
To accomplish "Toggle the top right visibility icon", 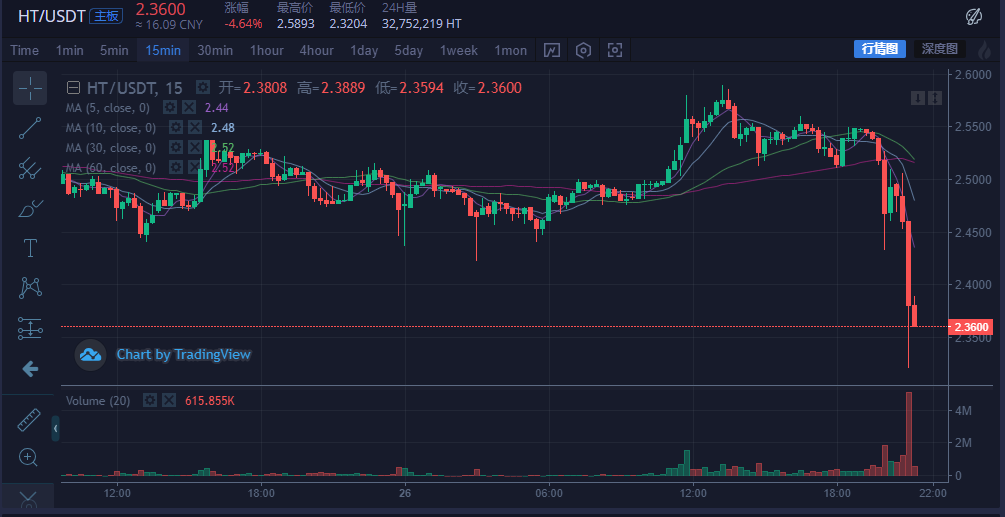I will (x=974, y=17).
